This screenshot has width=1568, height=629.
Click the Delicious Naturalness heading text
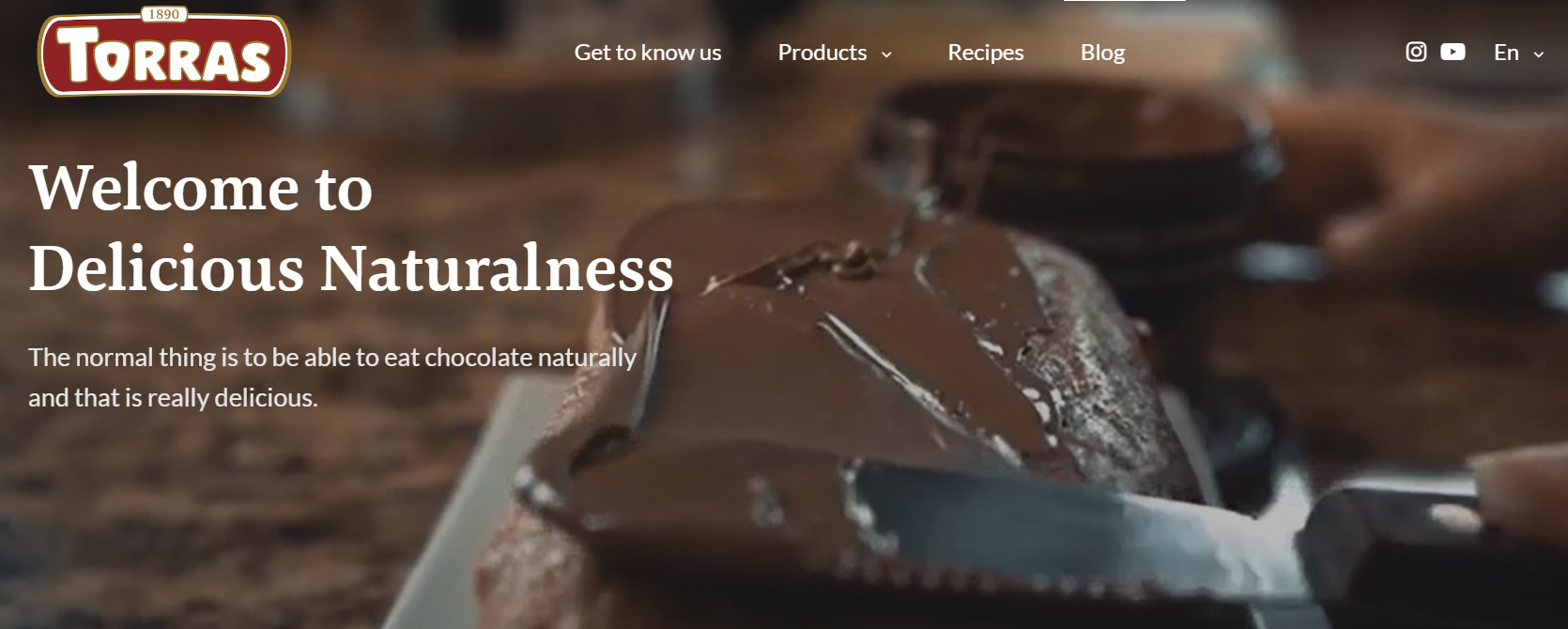click(351, 268)
